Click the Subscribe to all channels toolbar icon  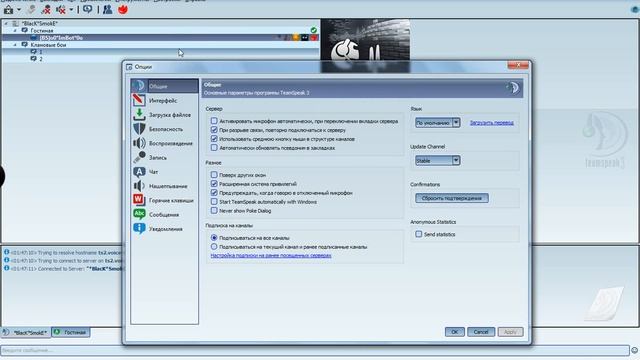coord(46,9)
